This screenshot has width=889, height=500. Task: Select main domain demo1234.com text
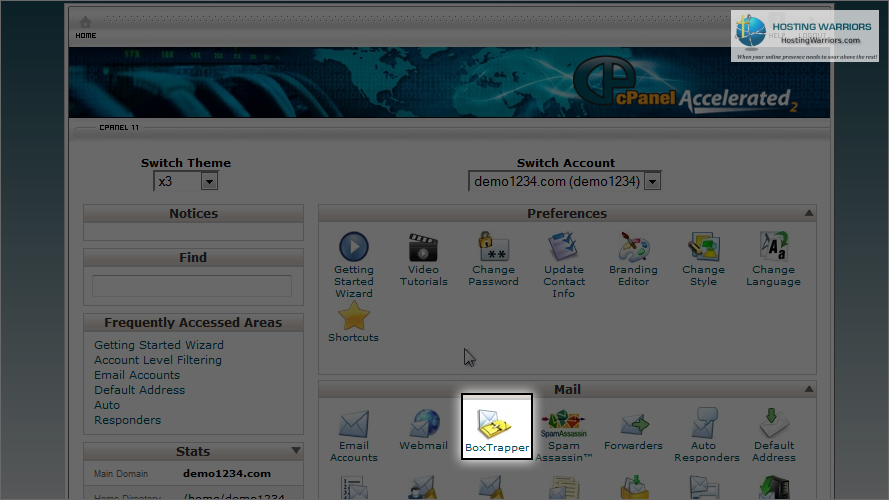tap(227, 473)
